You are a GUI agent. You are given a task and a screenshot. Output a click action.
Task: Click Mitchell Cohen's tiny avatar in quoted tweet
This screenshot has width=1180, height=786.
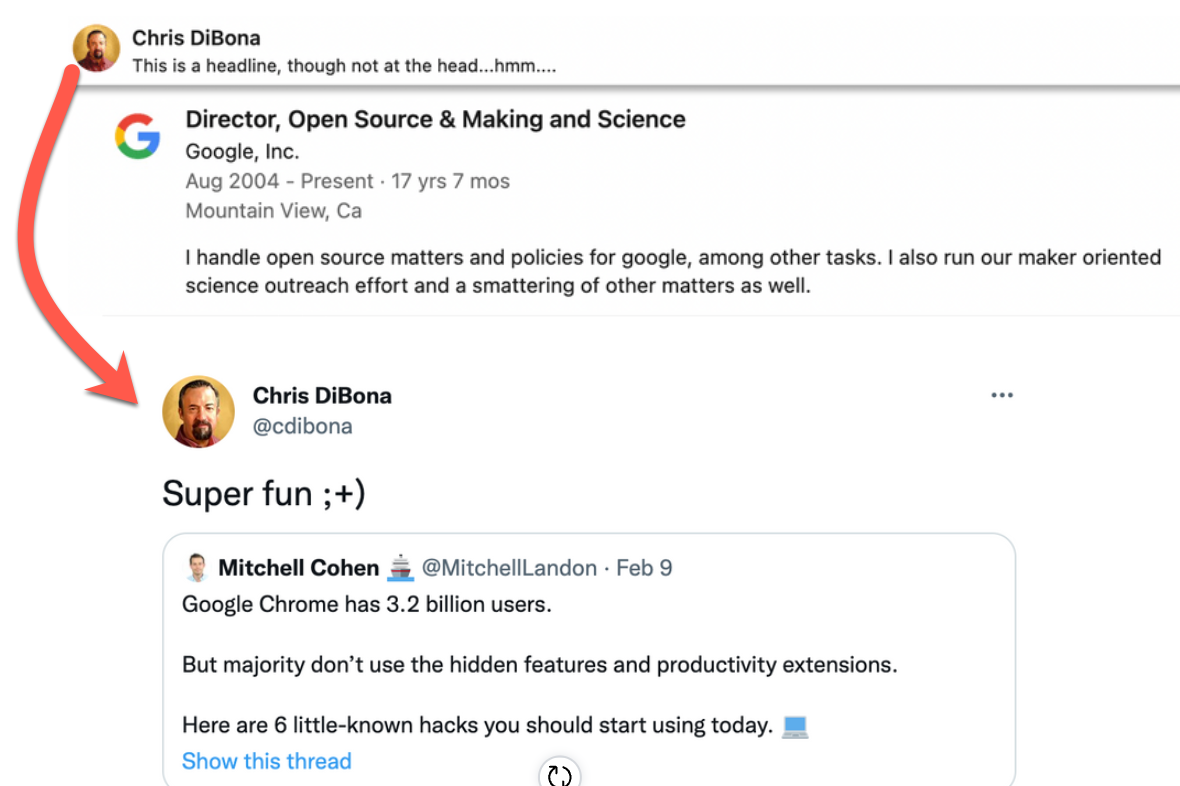coord(197,568)
